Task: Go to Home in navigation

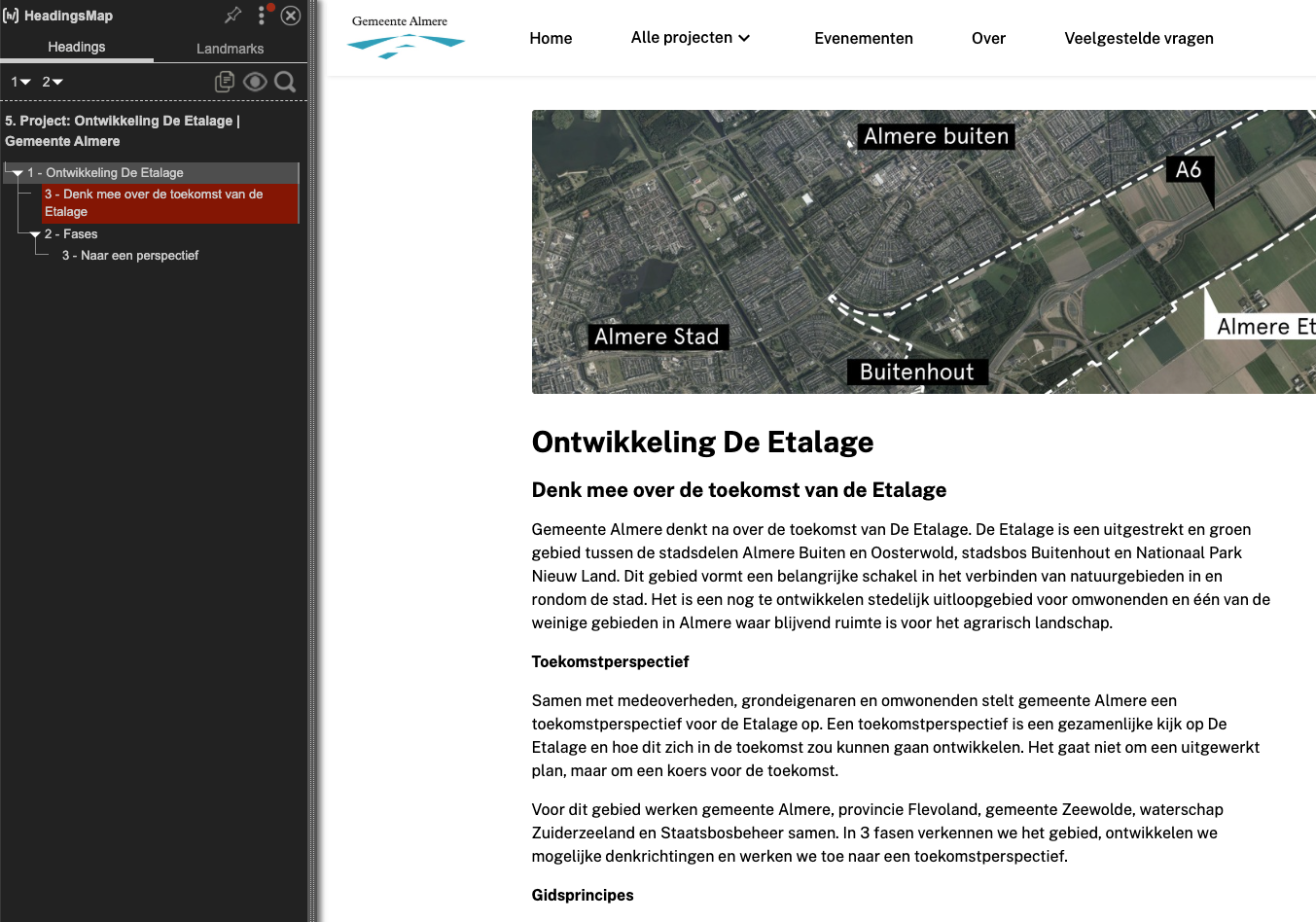Action: 551,38
